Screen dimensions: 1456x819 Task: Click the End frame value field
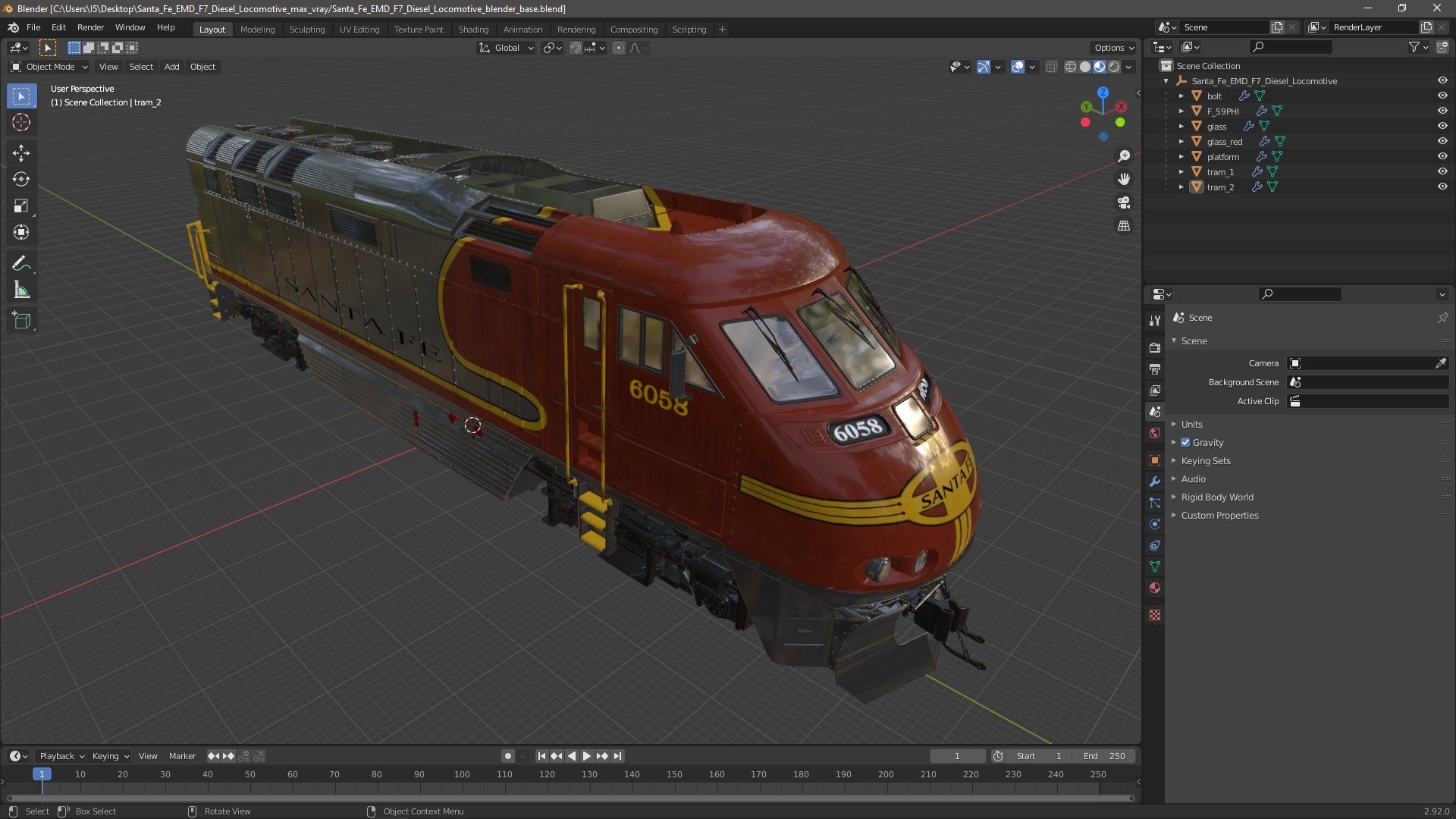[x=1104, y=756]
